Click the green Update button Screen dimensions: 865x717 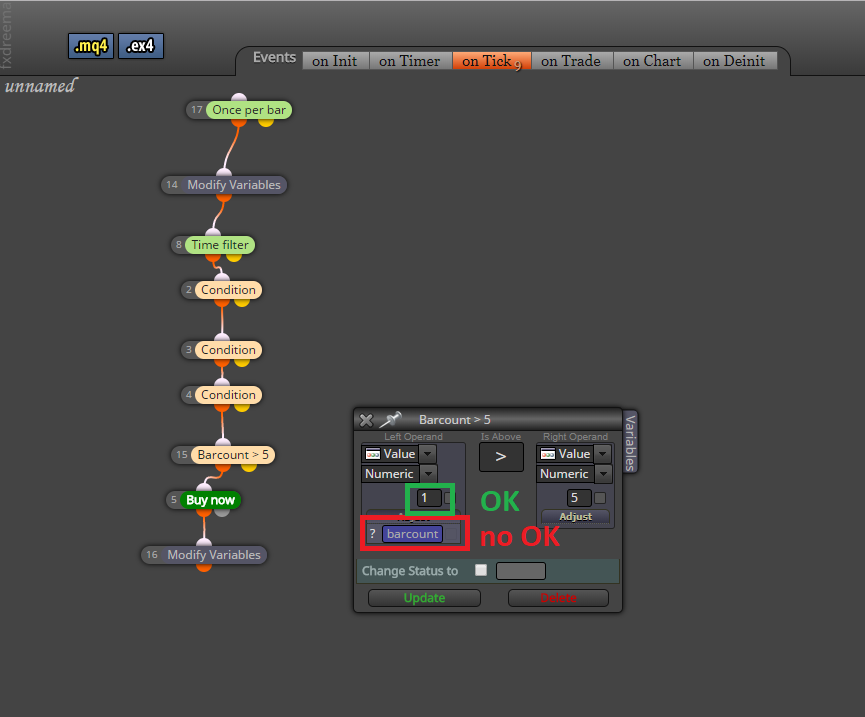[424, 598]
